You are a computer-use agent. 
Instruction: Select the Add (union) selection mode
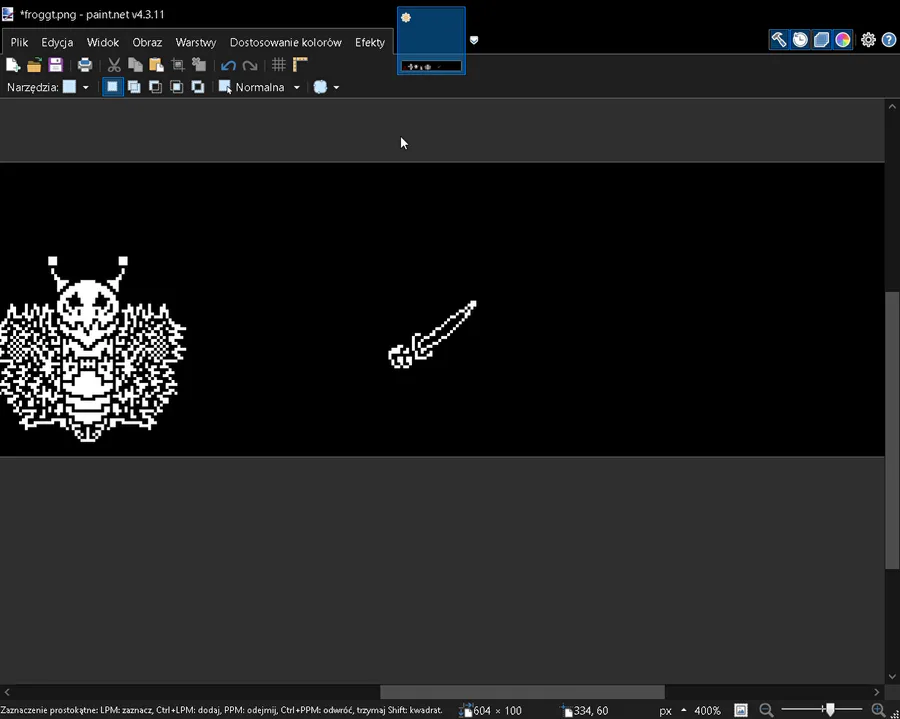(134, 87)
